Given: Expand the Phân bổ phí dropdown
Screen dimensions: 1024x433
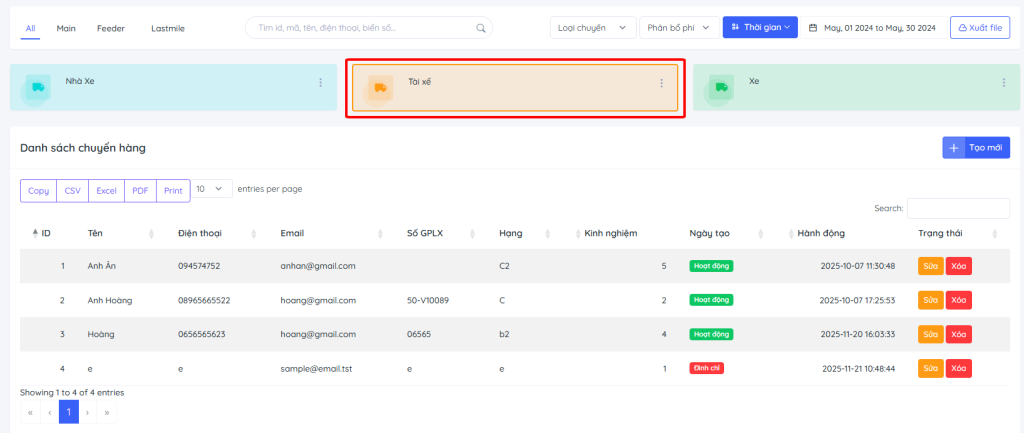Looking at the screenshot, I should (x=678, y=28).
